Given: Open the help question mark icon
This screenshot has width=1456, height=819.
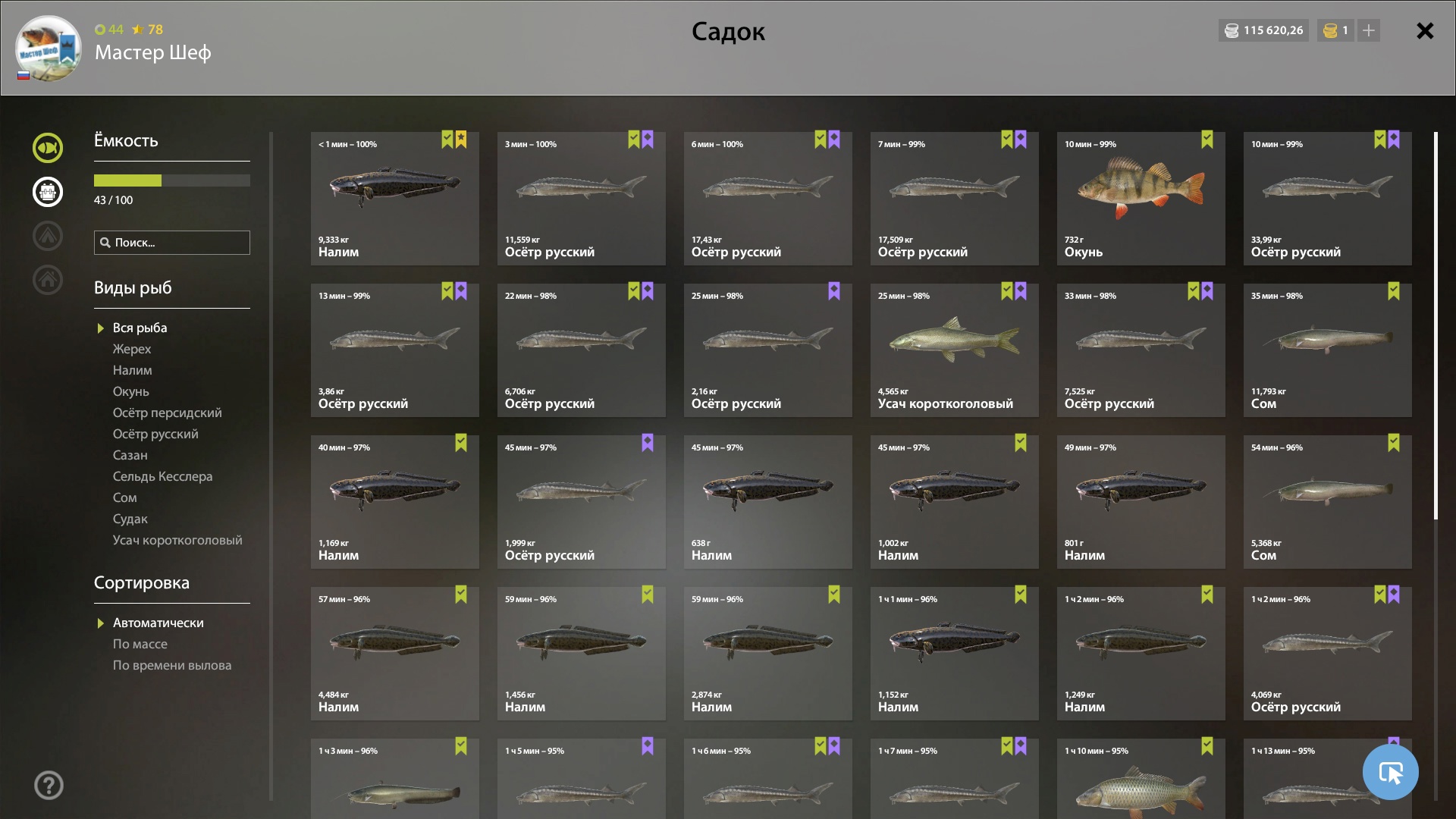Looking at the screenshot, I should tap(49, 786).
